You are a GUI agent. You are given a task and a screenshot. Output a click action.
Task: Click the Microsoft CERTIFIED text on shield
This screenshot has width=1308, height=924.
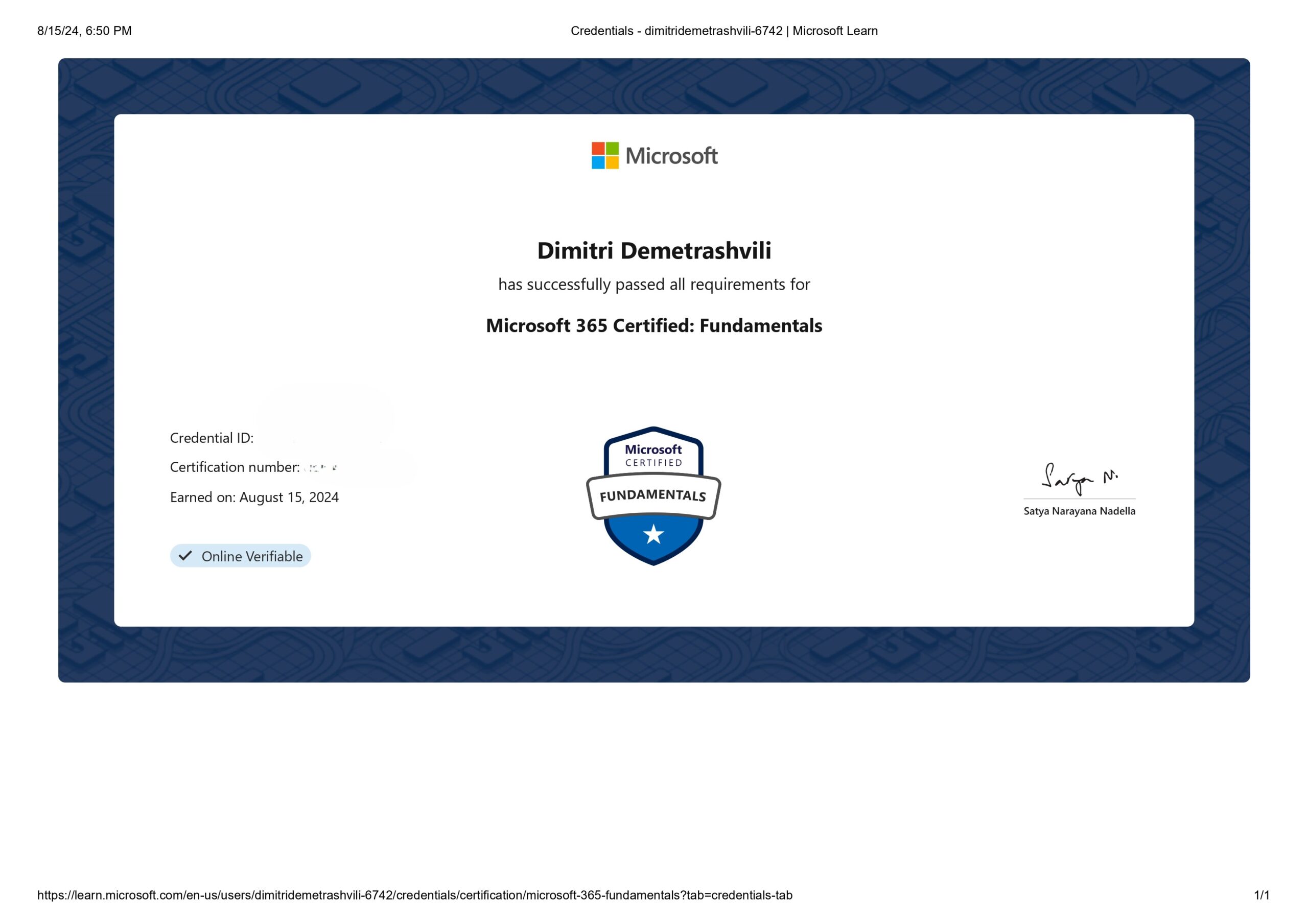[x=653, y=456]
